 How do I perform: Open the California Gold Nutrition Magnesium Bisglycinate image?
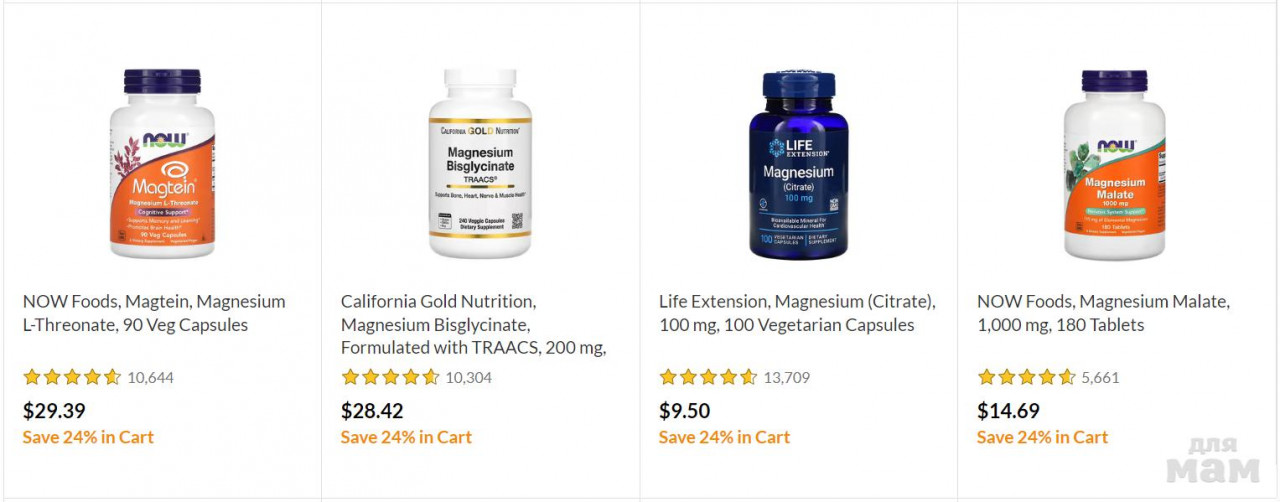pyautogui.click(x=480, y=164)
